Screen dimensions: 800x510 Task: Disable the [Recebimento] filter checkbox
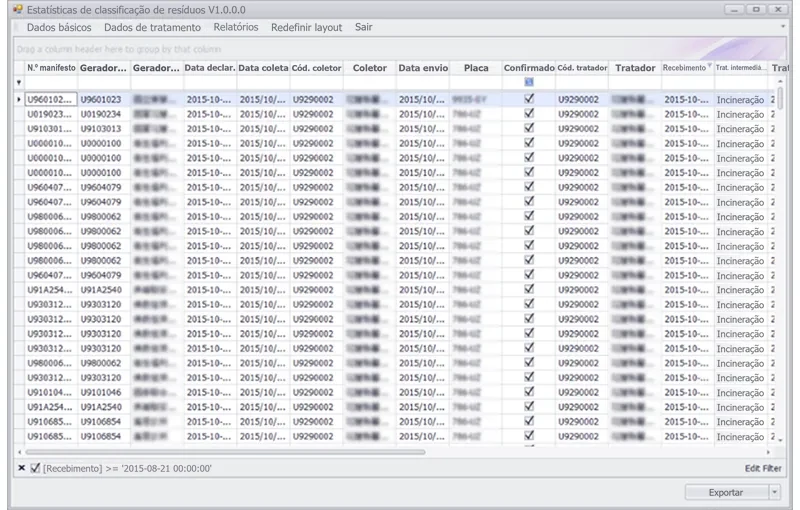click(35, 468)
